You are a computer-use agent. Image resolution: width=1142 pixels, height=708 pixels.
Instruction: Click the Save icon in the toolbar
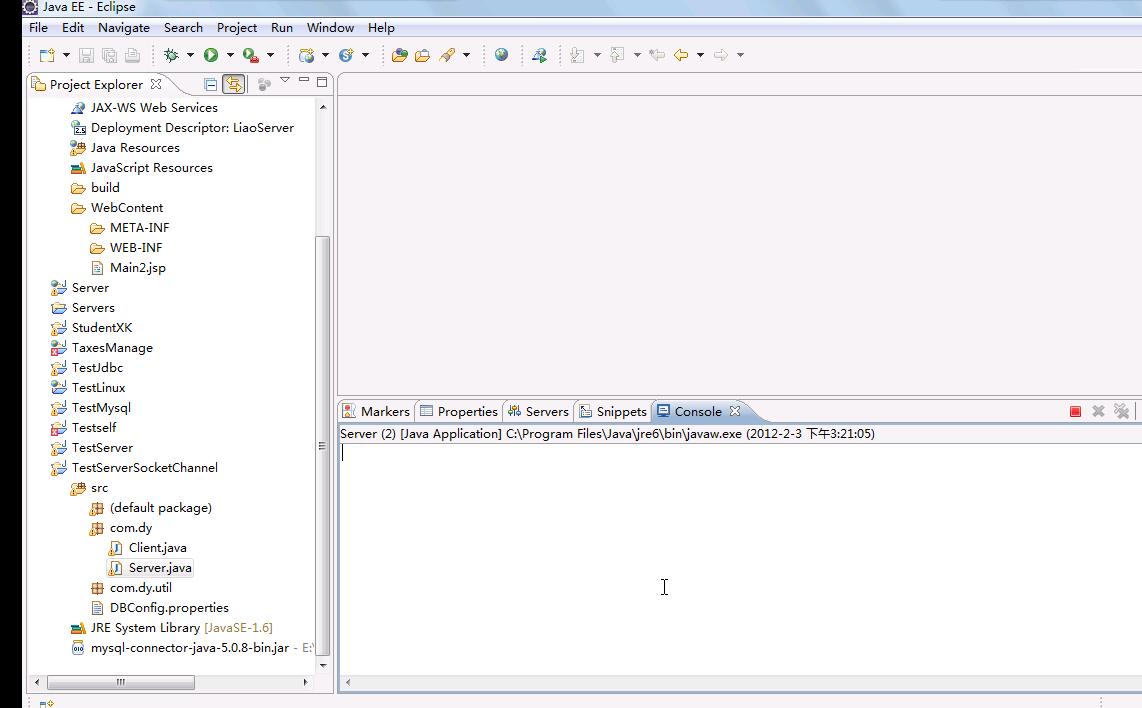(x=86, y=55)
